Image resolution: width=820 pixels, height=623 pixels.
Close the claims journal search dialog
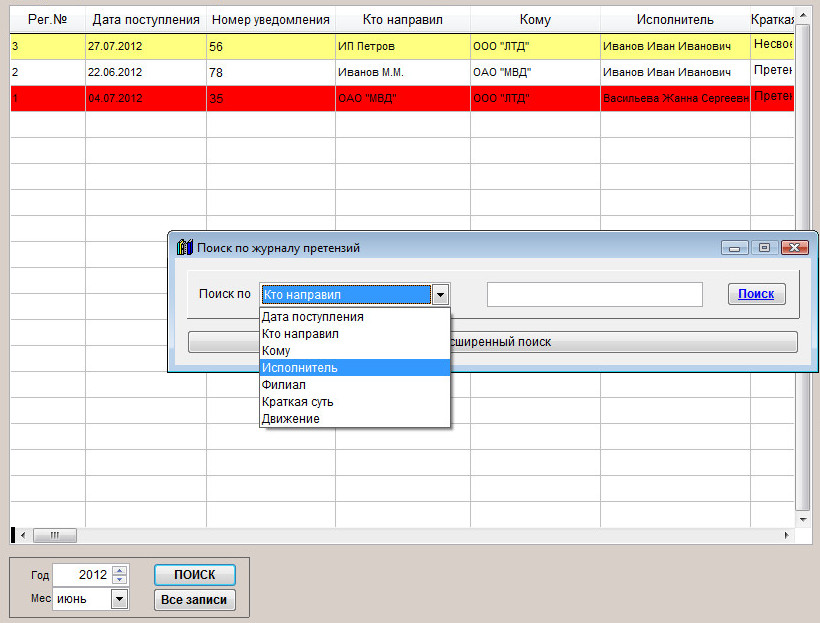tap(794, 247)
